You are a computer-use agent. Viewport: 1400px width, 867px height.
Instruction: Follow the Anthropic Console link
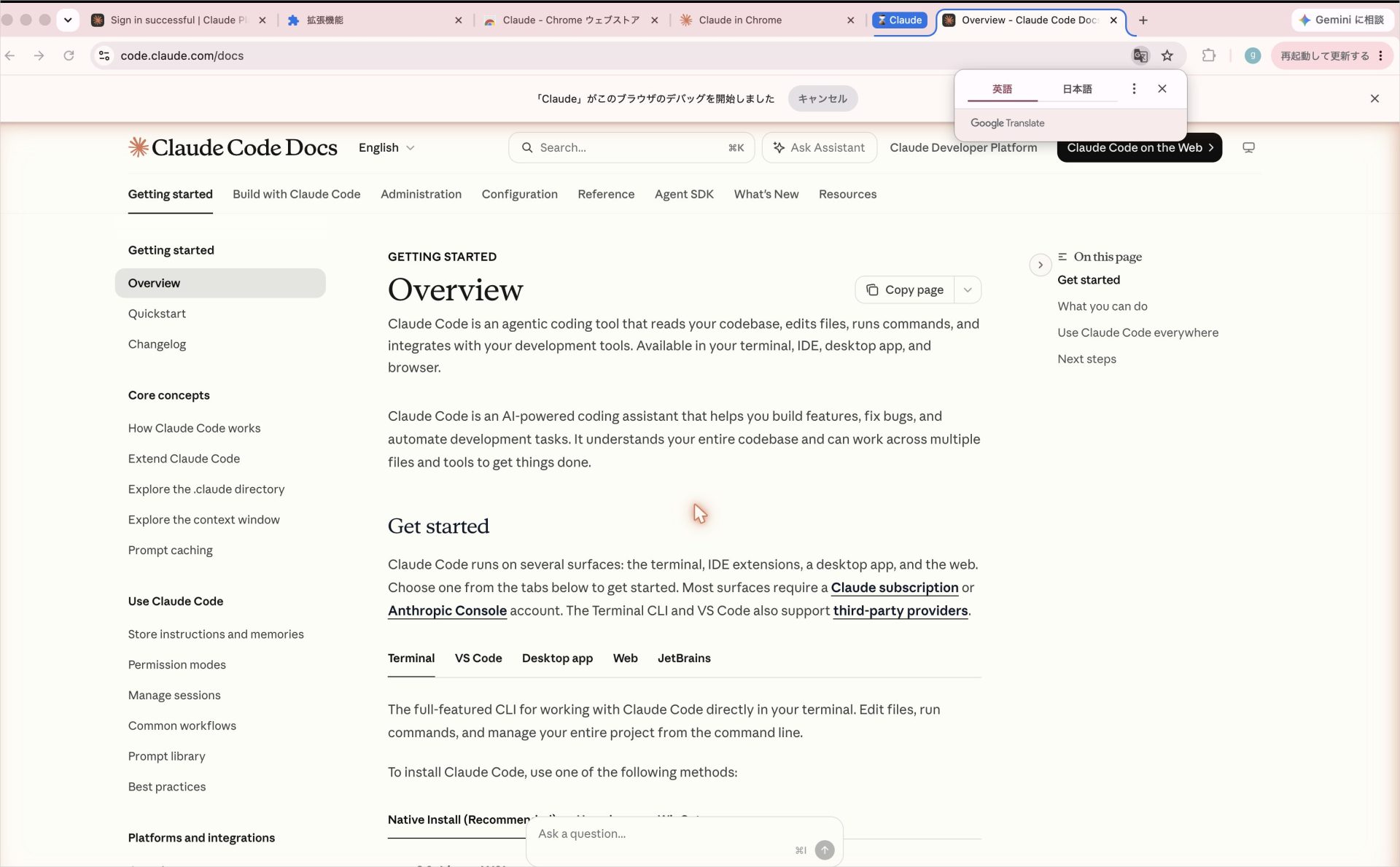pyautogui.click(x=447, y=610)
